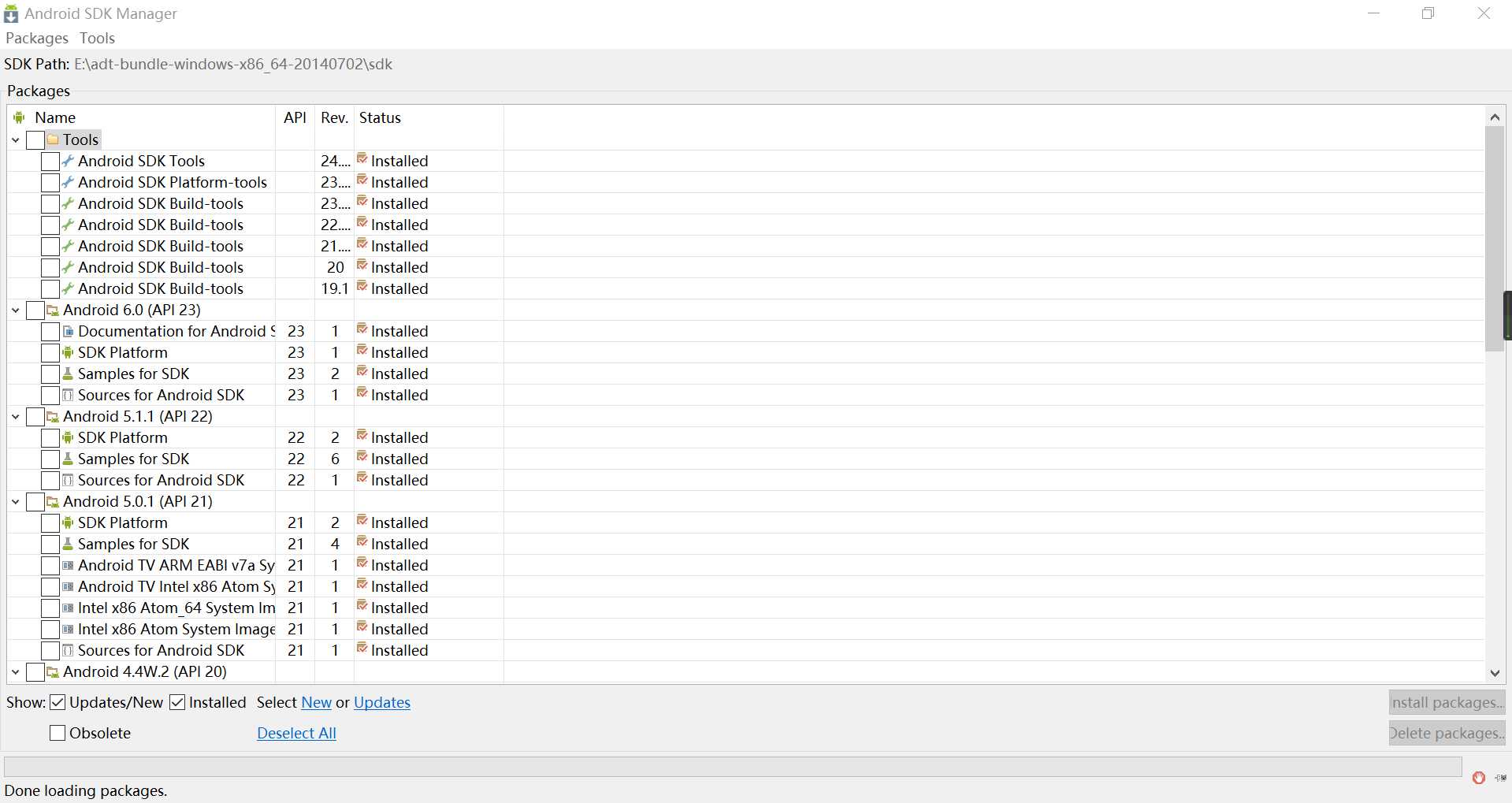Click the Android 5.1.1 (API 22) folder icon
The image size is (1512, 803).
[x=53, y=416]
